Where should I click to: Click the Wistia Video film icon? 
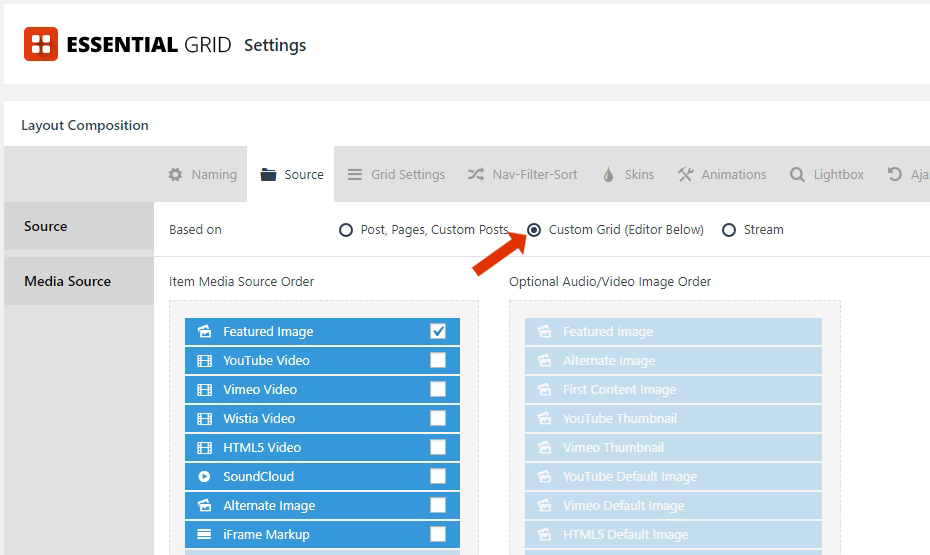205,419
